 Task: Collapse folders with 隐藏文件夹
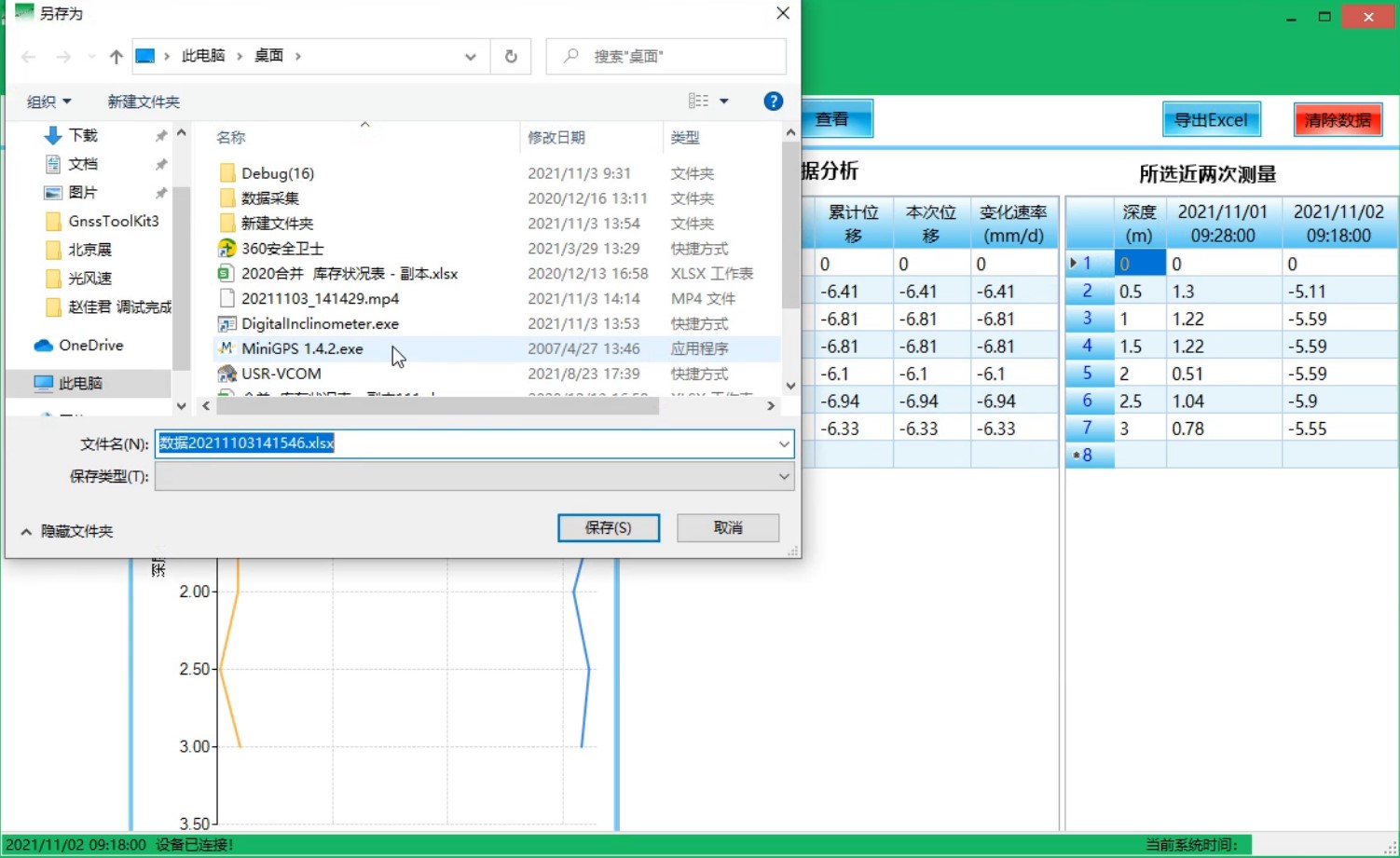pos(67,531)
